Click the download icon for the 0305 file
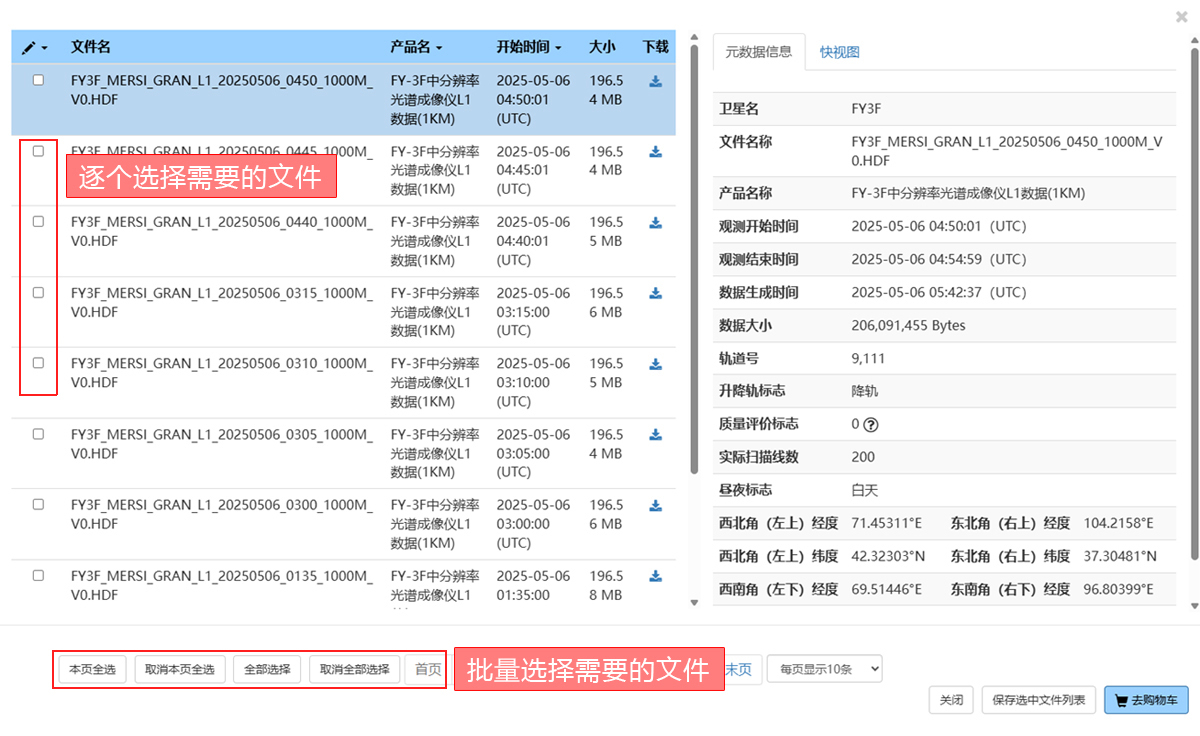Image resolution: width=1200 pixels, height=736 pixels. click(x=655, y=435)
